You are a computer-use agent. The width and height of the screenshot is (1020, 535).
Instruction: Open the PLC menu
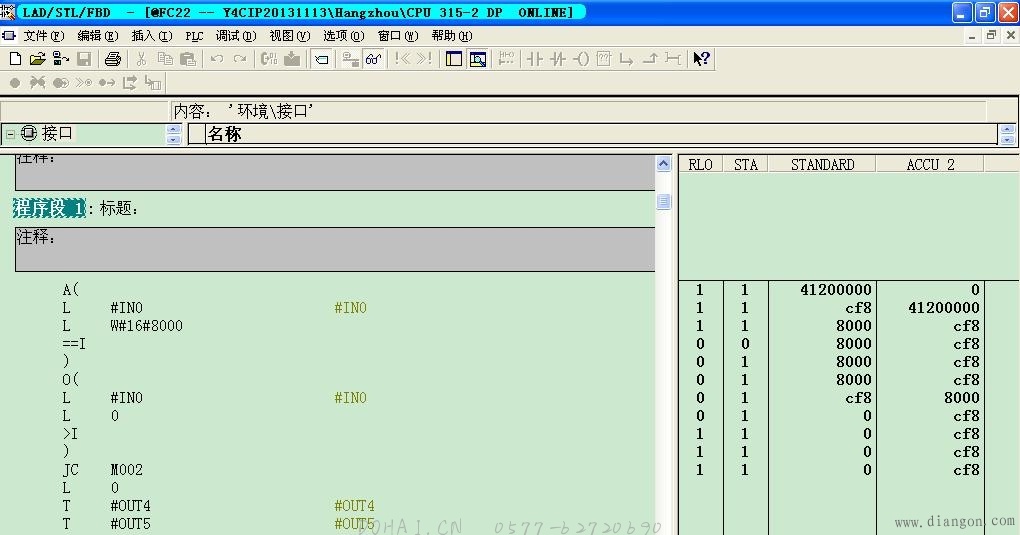click(195, 36)
